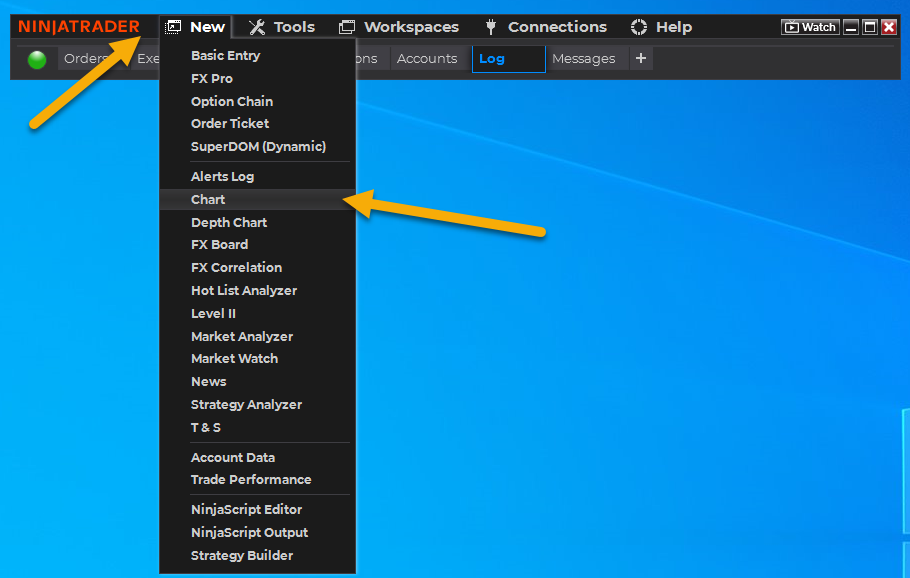The height and width of the screenshot is (578, 910).
Task: Switch to the Messages tab
Action: (583, 59)
